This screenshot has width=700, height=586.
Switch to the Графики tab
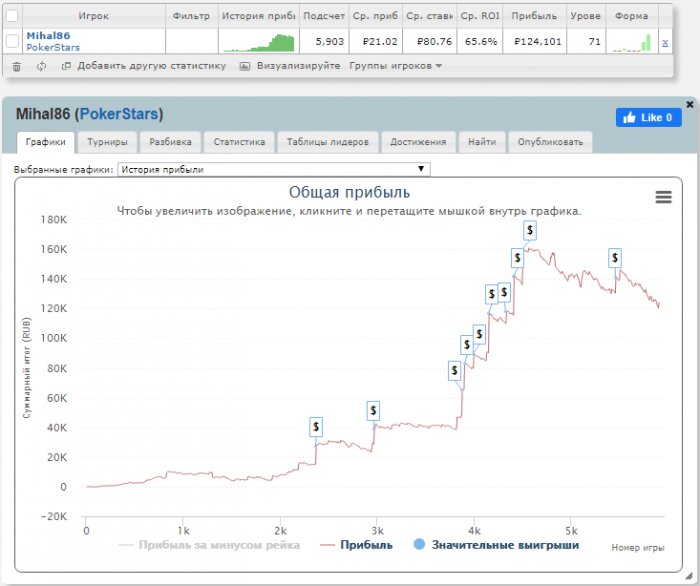pos(46,142)
